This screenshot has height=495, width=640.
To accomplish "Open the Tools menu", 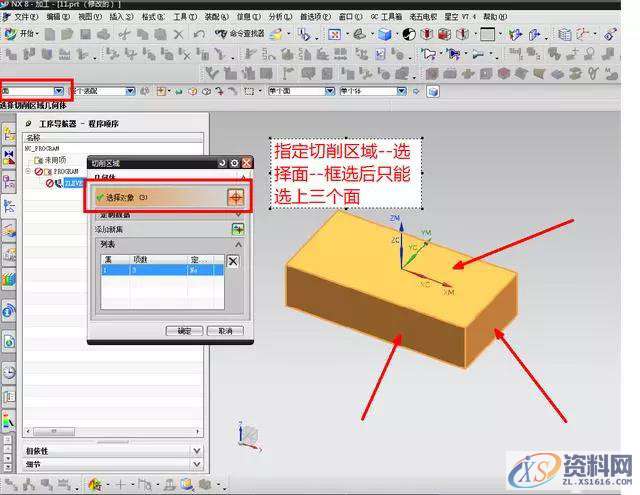I will (x=184, y=17).
